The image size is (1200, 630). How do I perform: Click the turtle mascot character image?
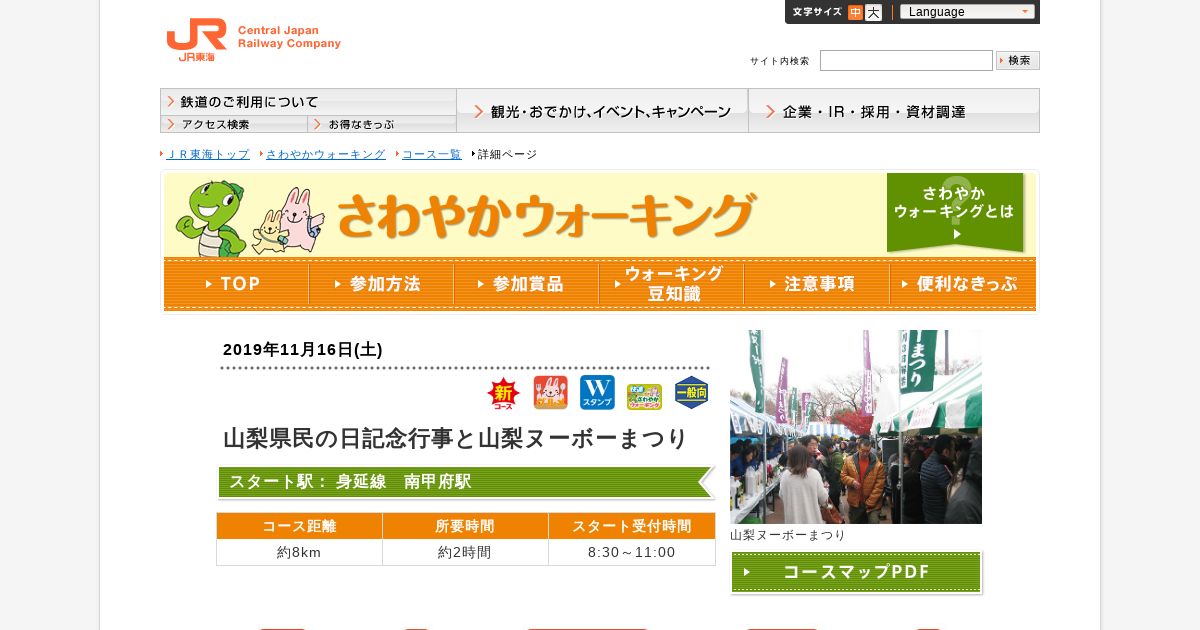tap(210, 218)
